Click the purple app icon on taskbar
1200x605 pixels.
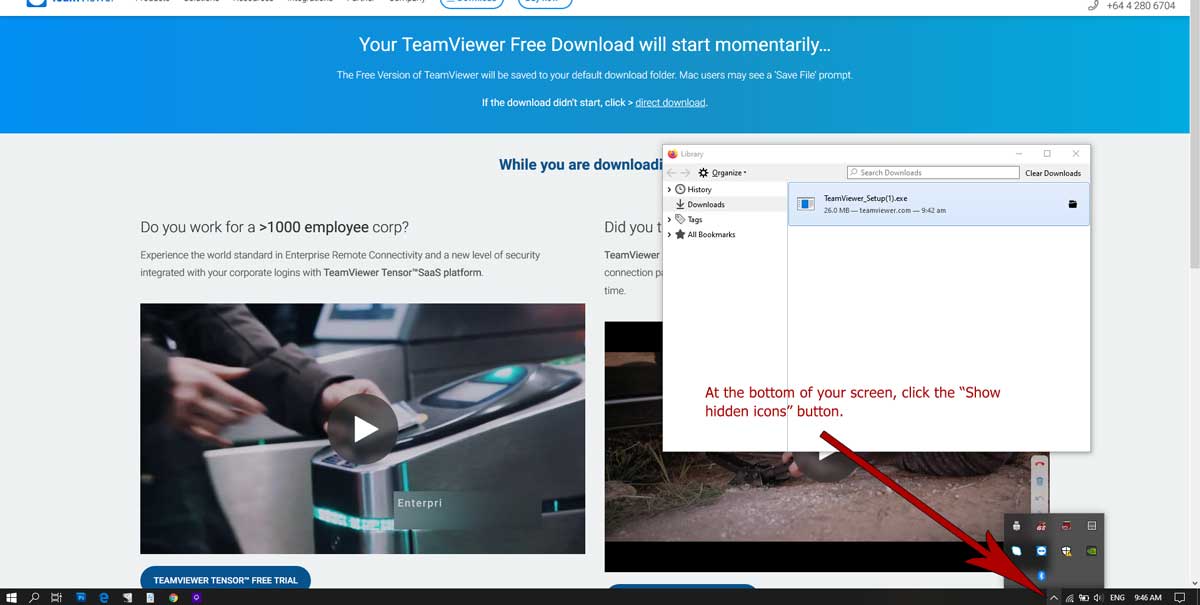[196, 597]
